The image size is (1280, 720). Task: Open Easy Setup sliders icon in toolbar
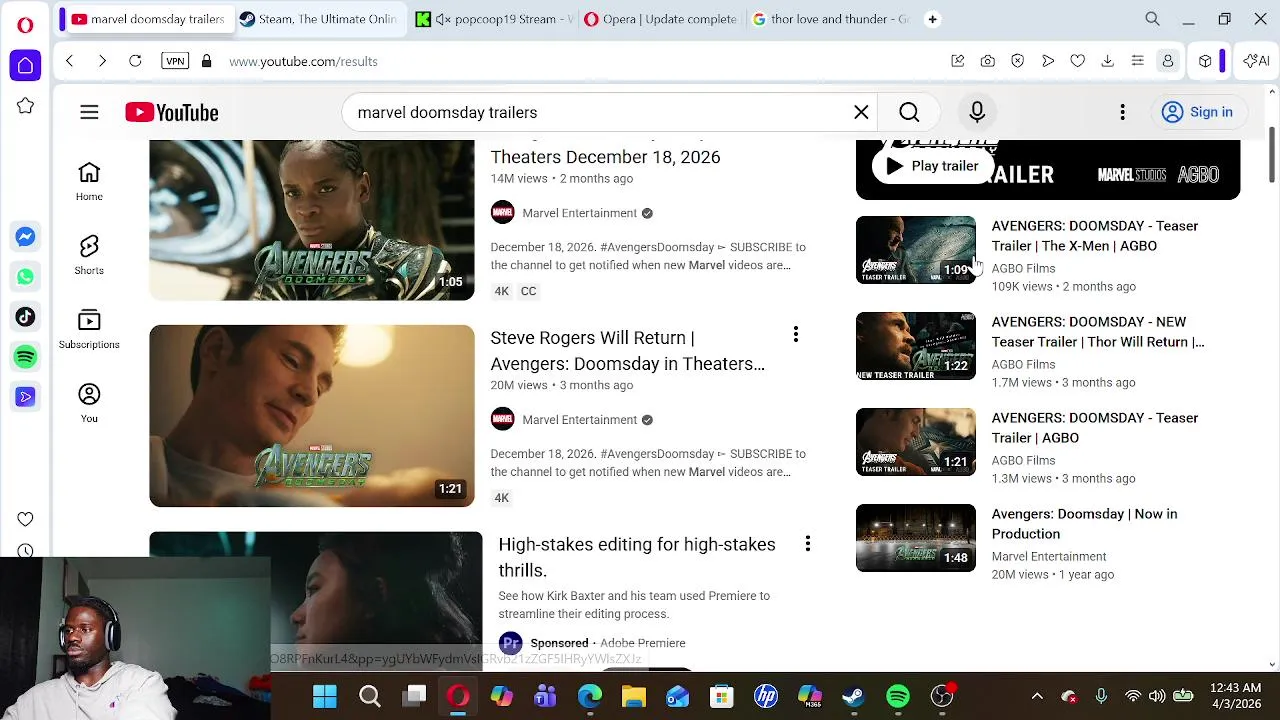coord(1137,61)
